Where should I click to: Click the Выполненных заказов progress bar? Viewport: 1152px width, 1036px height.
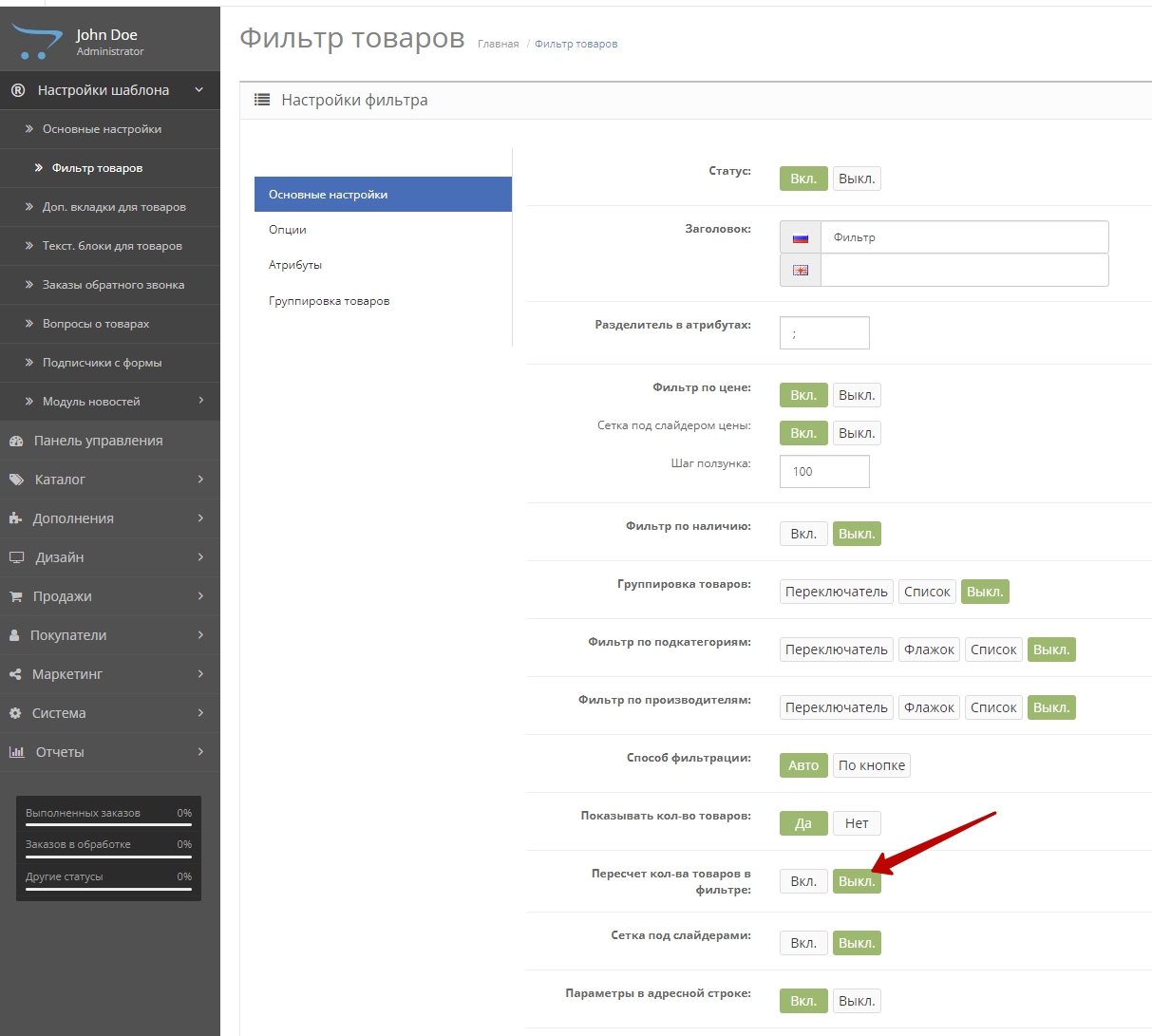tap(108, 825)
